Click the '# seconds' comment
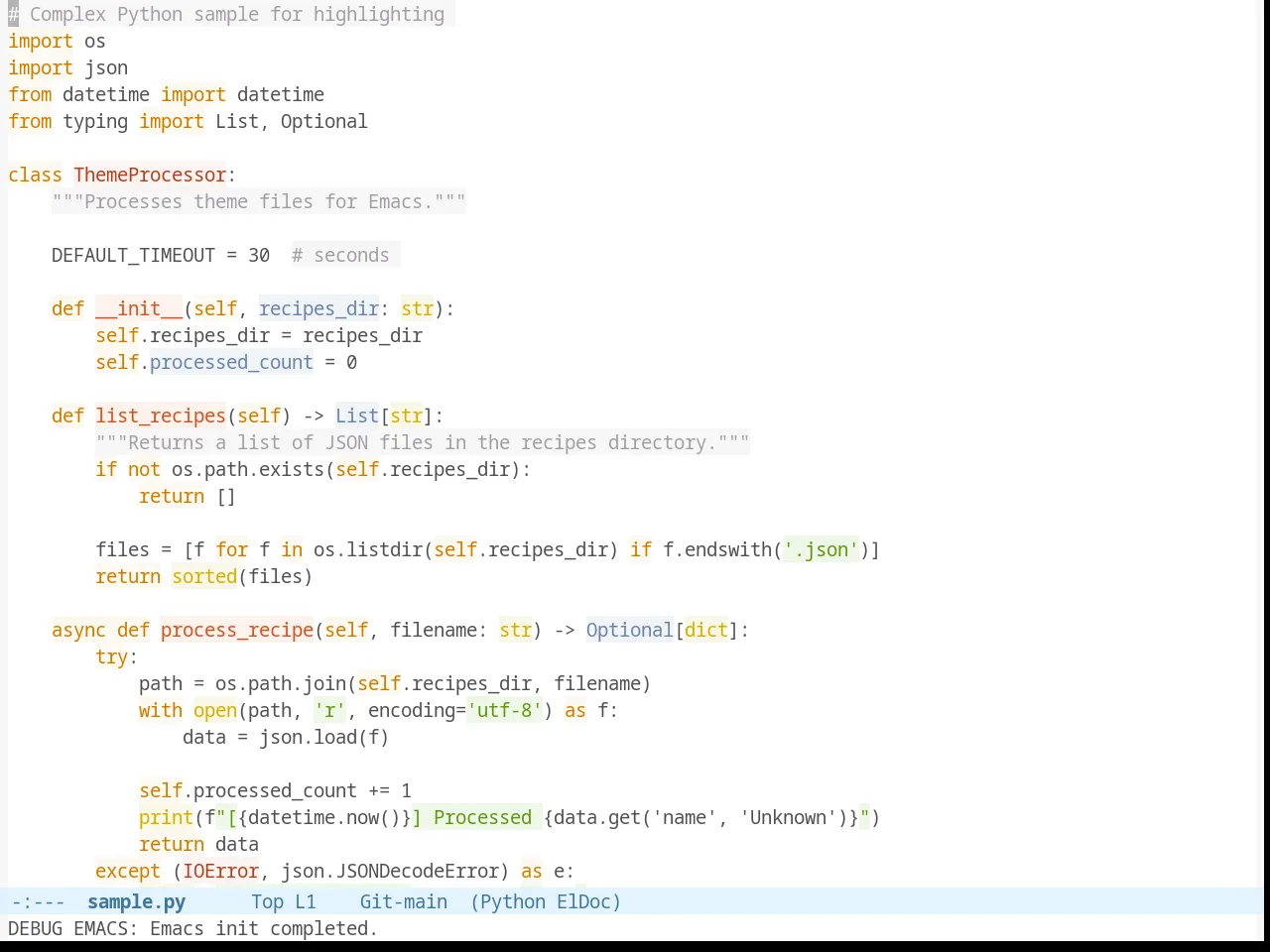The height and width of the screenshot is (952, 1270). (x=340, y=255)
